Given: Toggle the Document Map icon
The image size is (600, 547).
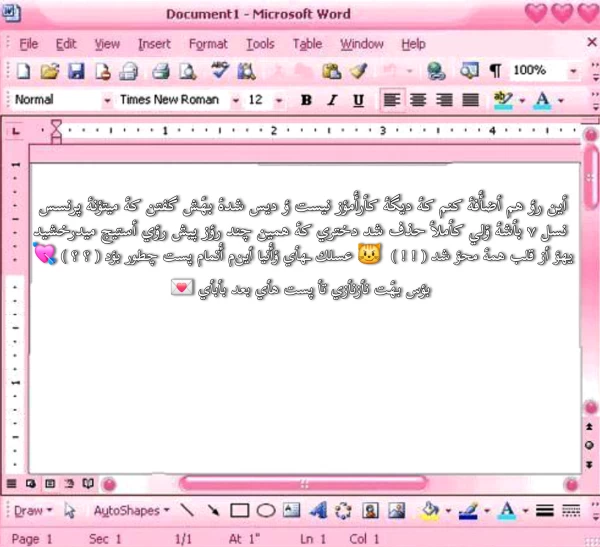Looking at the screenshot, I should 469,71.
